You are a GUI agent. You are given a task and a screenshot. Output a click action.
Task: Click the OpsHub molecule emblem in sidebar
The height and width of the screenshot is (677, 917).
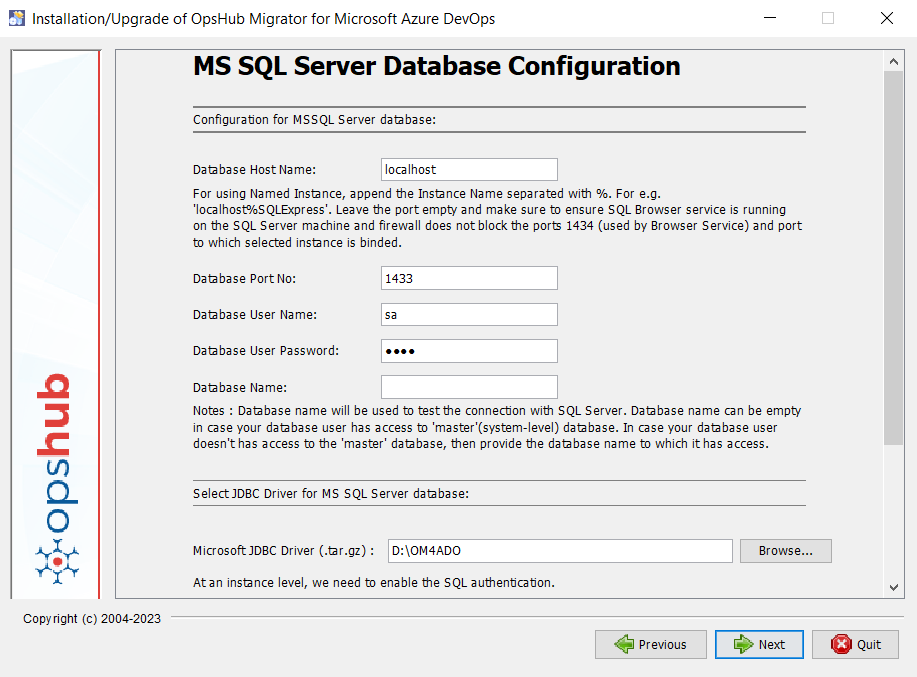58,562
